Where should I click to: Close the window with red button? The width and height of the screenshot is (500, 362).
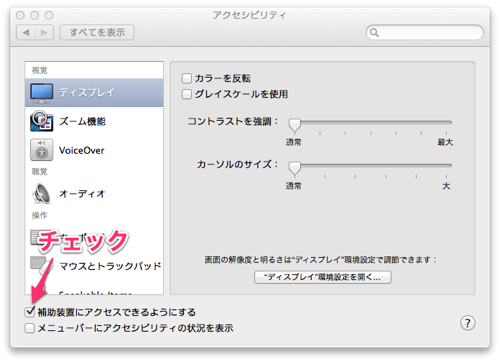pos(21,15)
